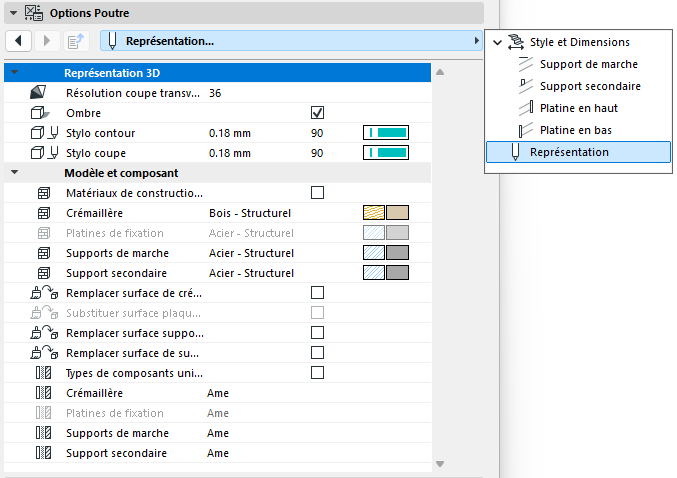Click the Support de marche menu icon
Viewport: 677px width, 478px height.
coord(525,64)
